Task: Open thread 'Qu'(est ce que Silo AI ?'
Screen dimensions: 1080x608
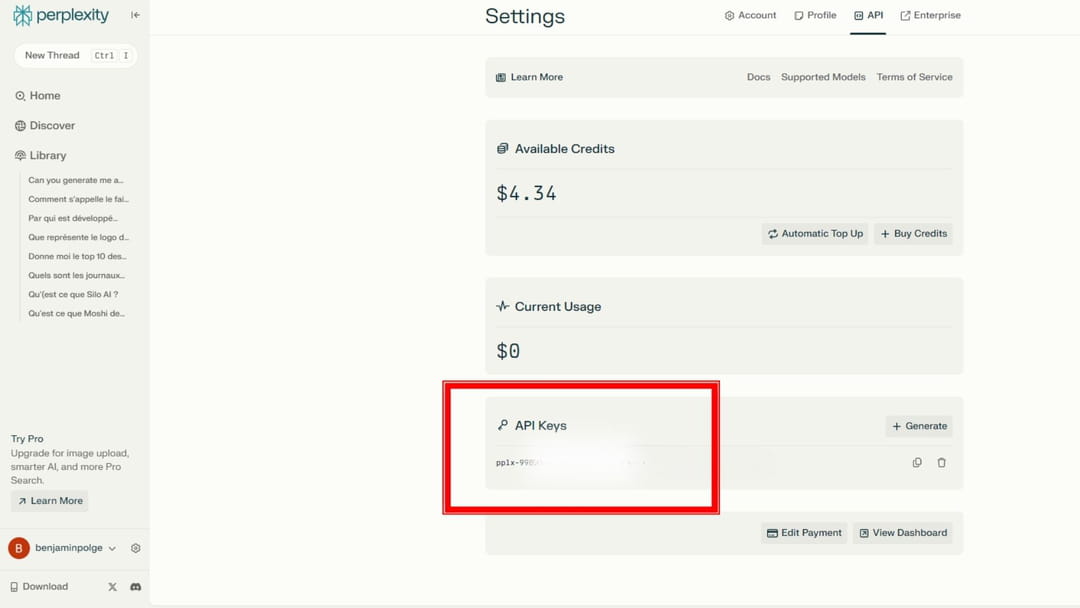Action: tap(73, 294)
